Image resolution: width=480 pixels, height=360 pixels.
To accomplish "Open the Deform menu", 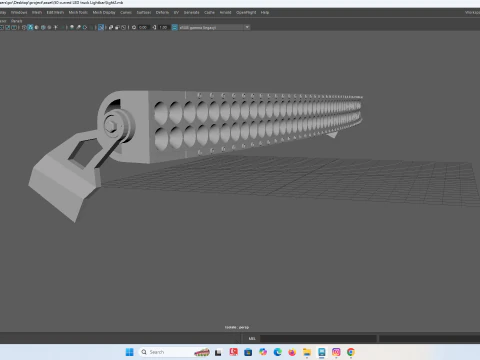I will [x=162, y=12].
